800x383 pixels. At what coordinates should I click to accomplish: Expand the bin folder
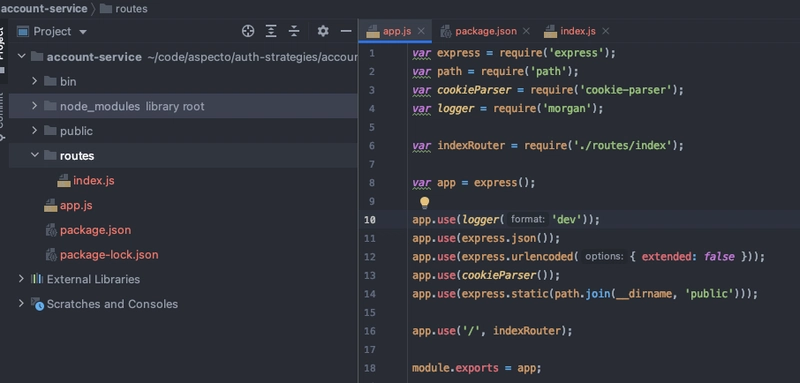point(34,81)
